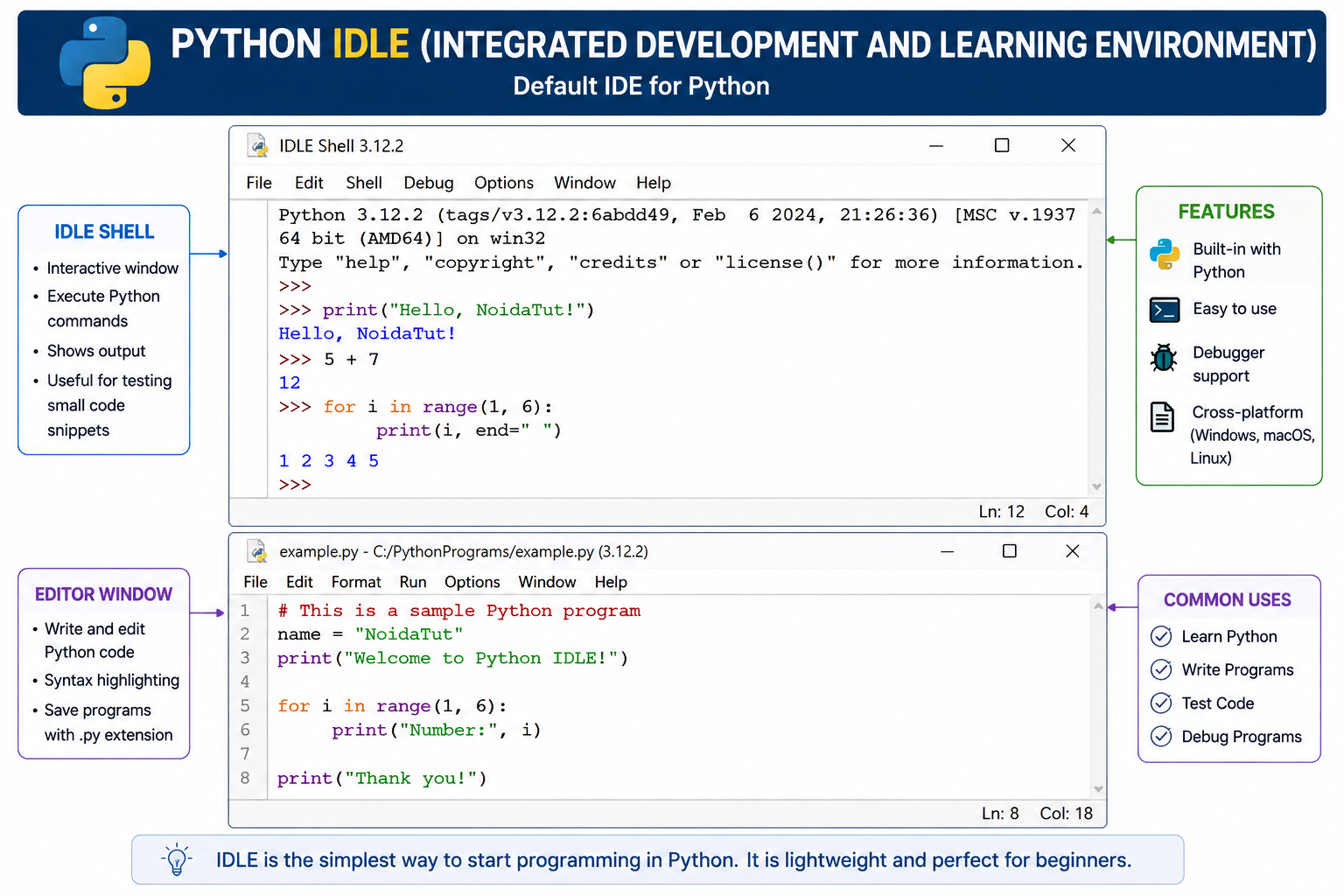The height and width of the screenshot is (896, 1344).
Task: Open the Debug menu in IDLE Shell
Action: [x=429, y=183]
